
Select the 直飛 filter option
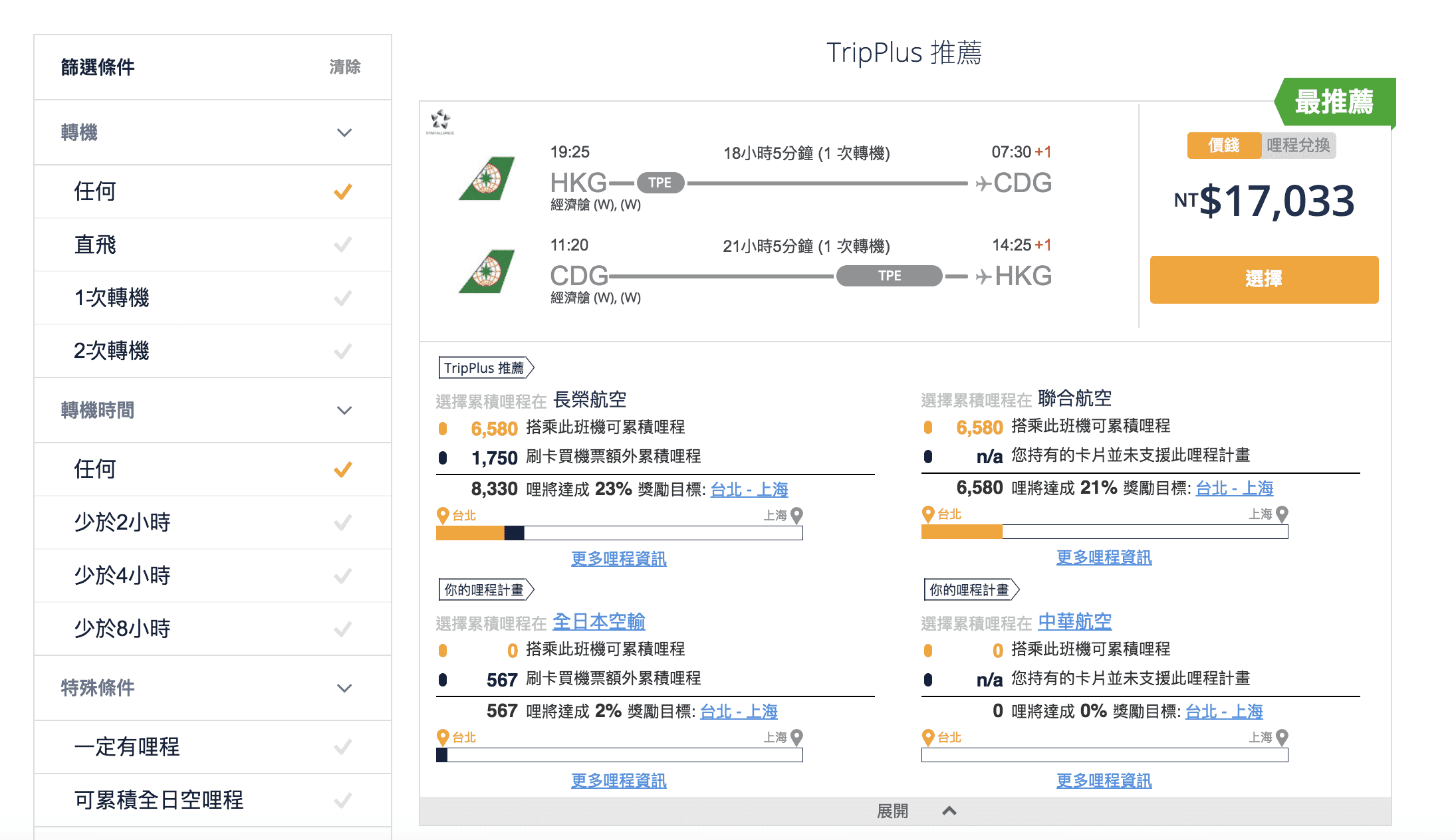(x=213, y=245)
